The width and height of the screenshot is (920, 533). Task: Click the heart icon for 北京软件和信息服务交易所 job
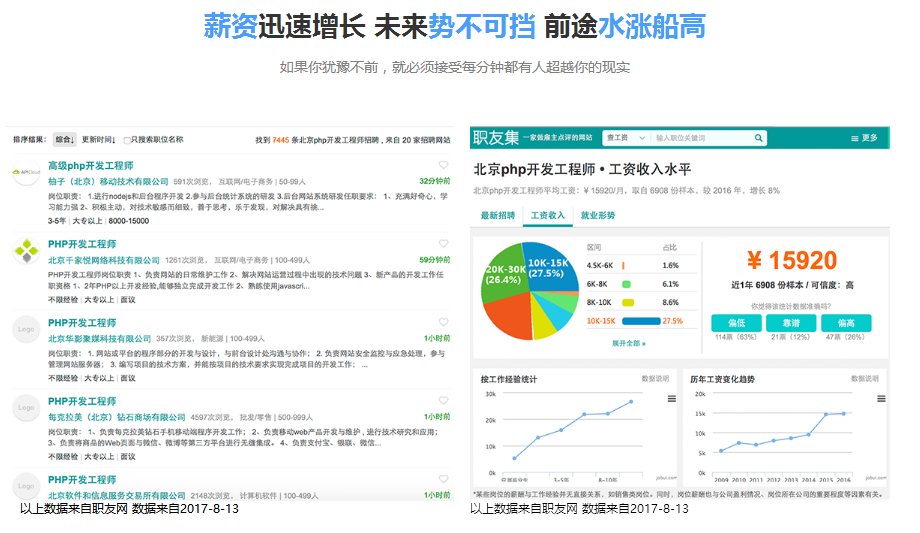tap(444, 480)
